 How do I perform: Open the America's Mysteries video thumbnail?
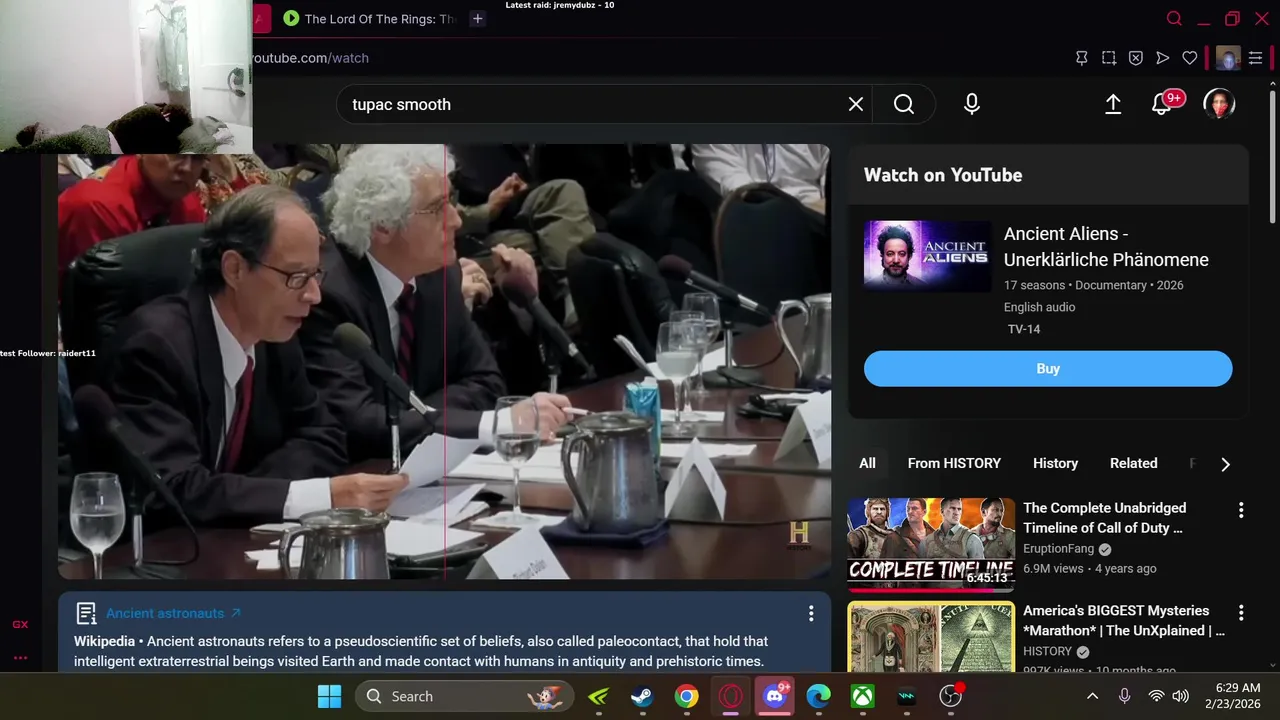point(931,637)
